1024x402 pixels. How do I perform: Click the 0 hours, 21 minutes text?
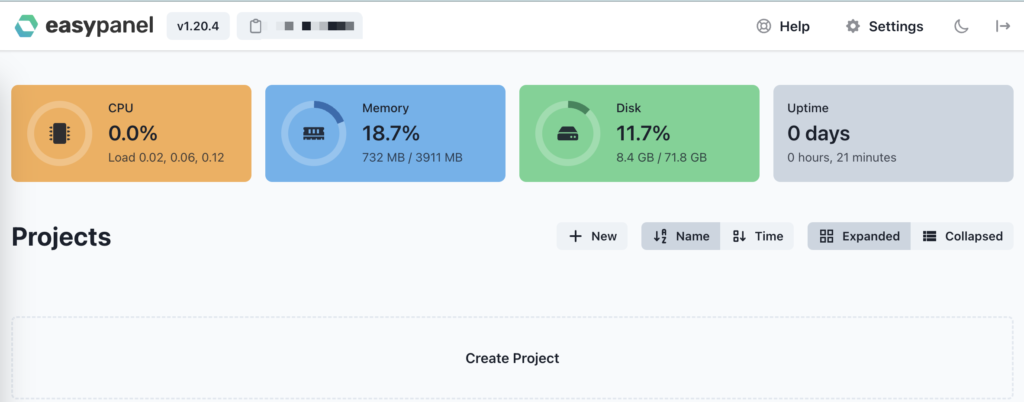point(842,157)
